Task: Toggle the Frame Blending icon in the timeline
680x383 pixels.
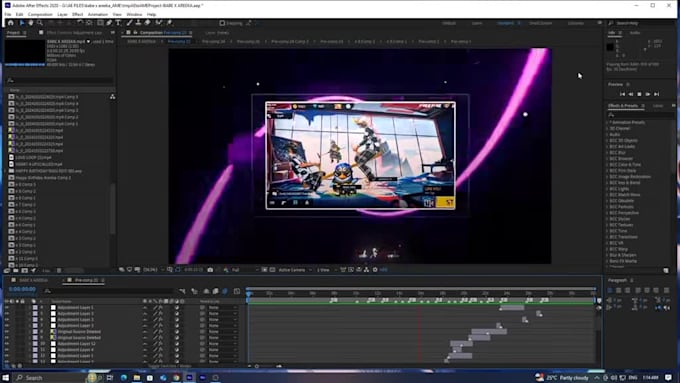Action: click(216, 291)
